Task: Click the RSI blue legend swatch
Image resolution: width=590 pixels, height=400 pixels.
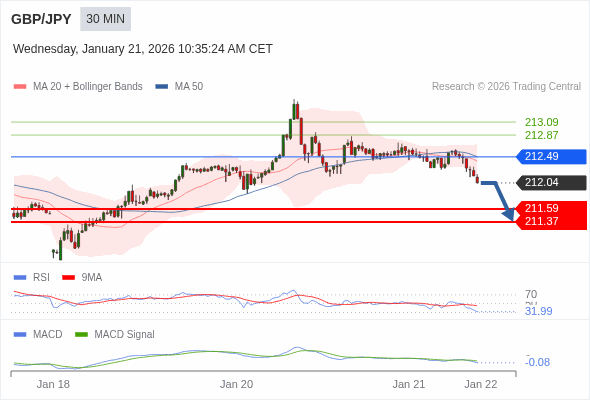Action: [x=20, y=278]
